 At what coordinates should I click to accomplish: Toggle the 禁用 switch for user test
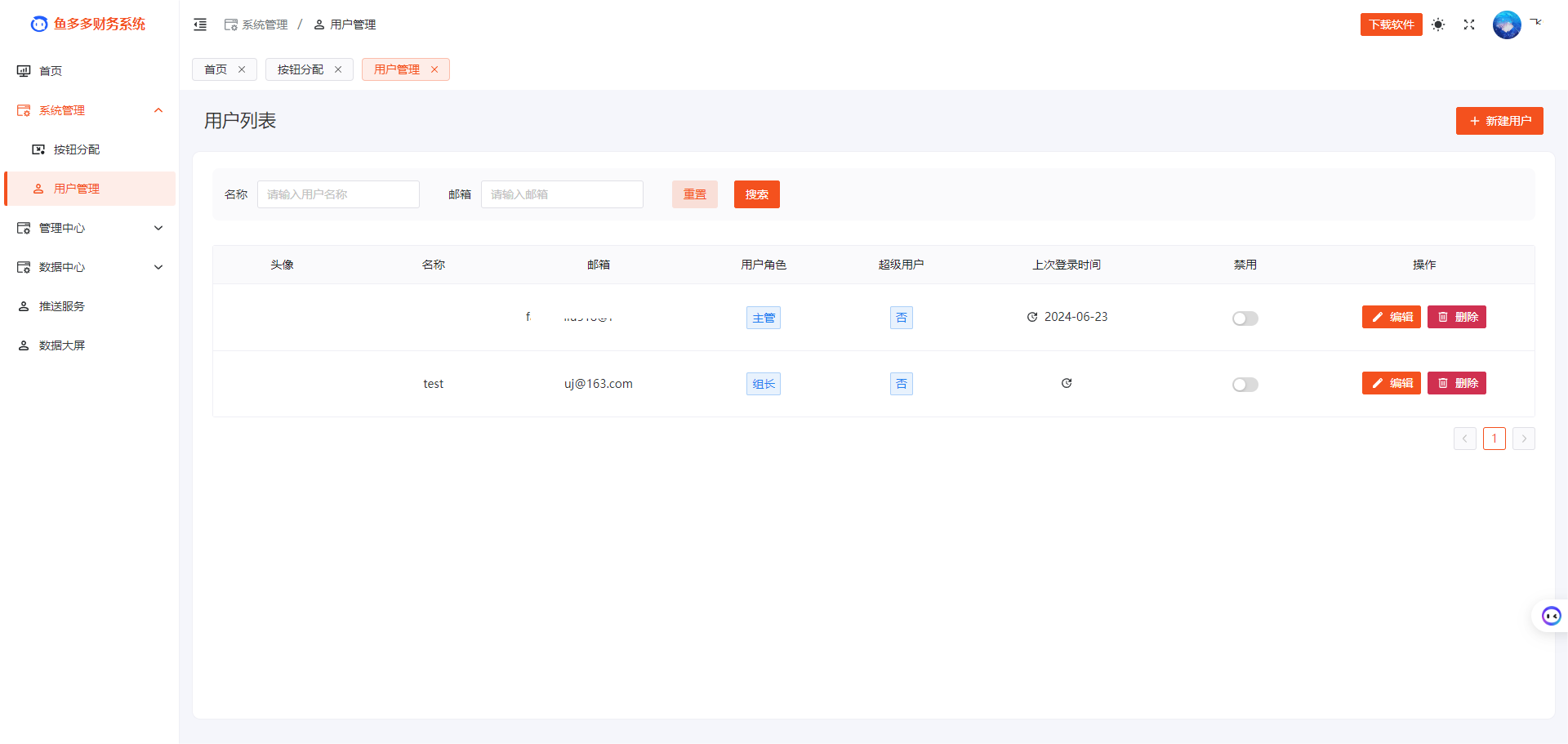[1245, 384]
